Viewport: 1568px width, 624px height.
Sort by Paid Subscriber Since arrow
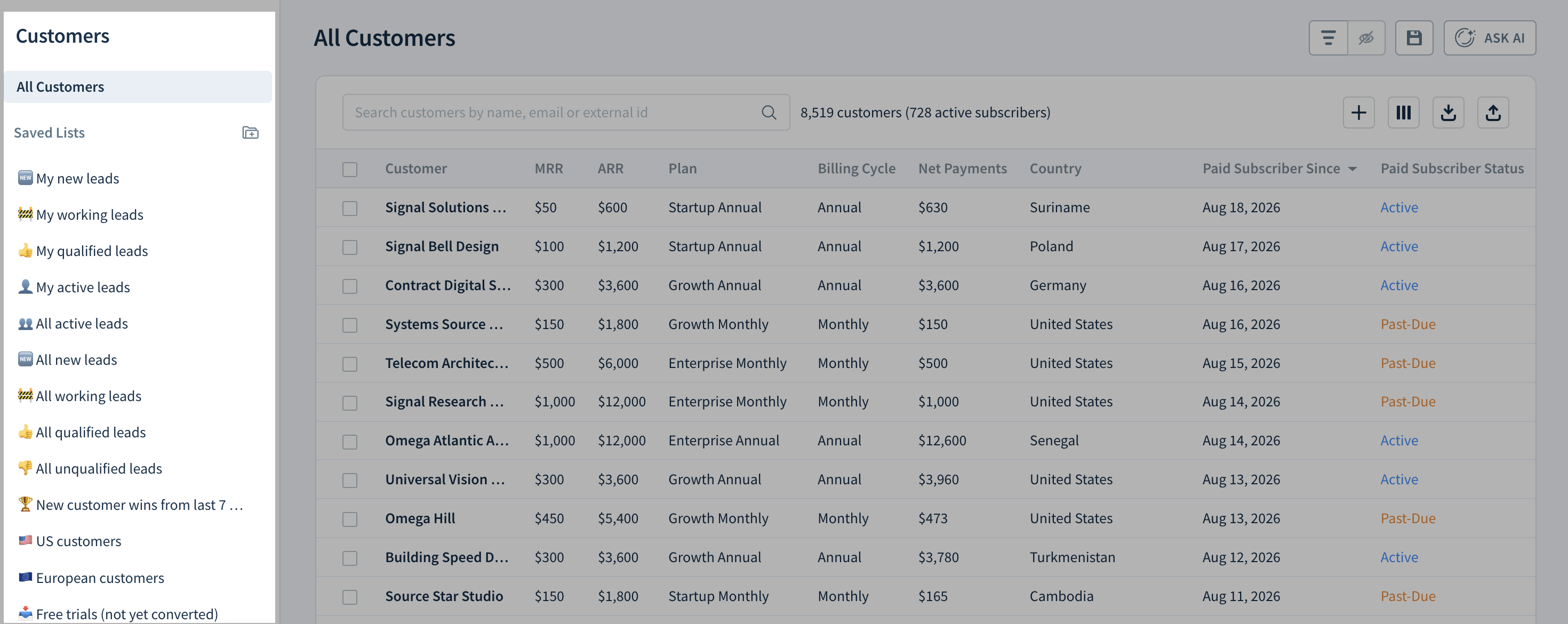tap(1352, 169)
